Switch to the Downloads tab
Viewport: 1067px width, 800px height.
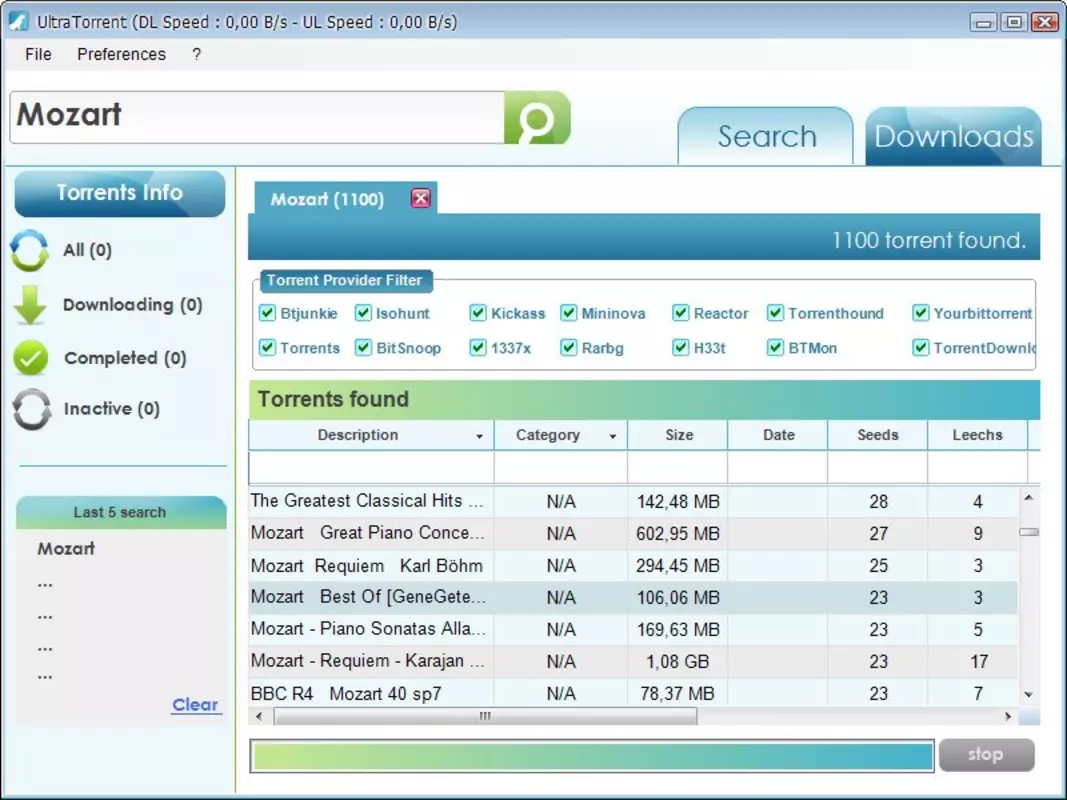(x=953, y=136)
